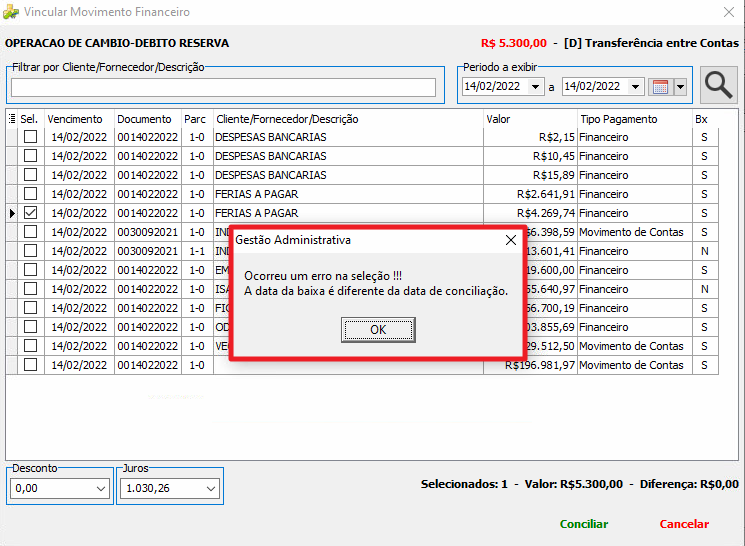Image resolution: width=745 pixels, height=546 pixels.
Task: Click the R$15,89 value cell
Action: 531,175
